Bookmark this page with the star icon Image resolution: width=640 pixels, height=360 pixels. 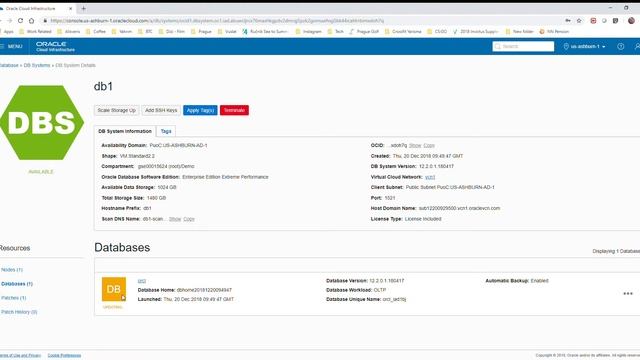579,20
